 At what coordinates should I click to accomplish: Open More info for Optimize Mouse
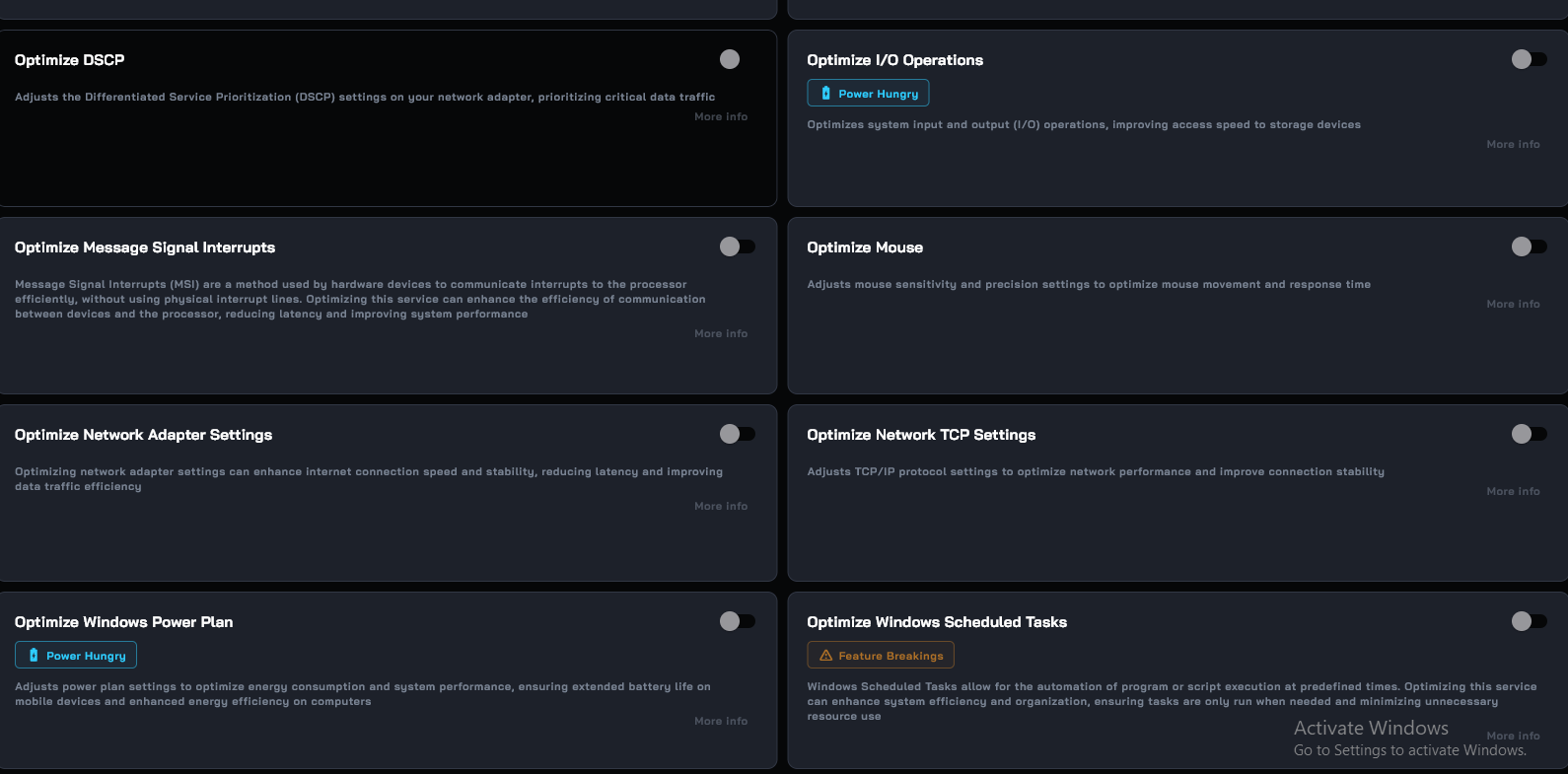tap(1513, 304)
